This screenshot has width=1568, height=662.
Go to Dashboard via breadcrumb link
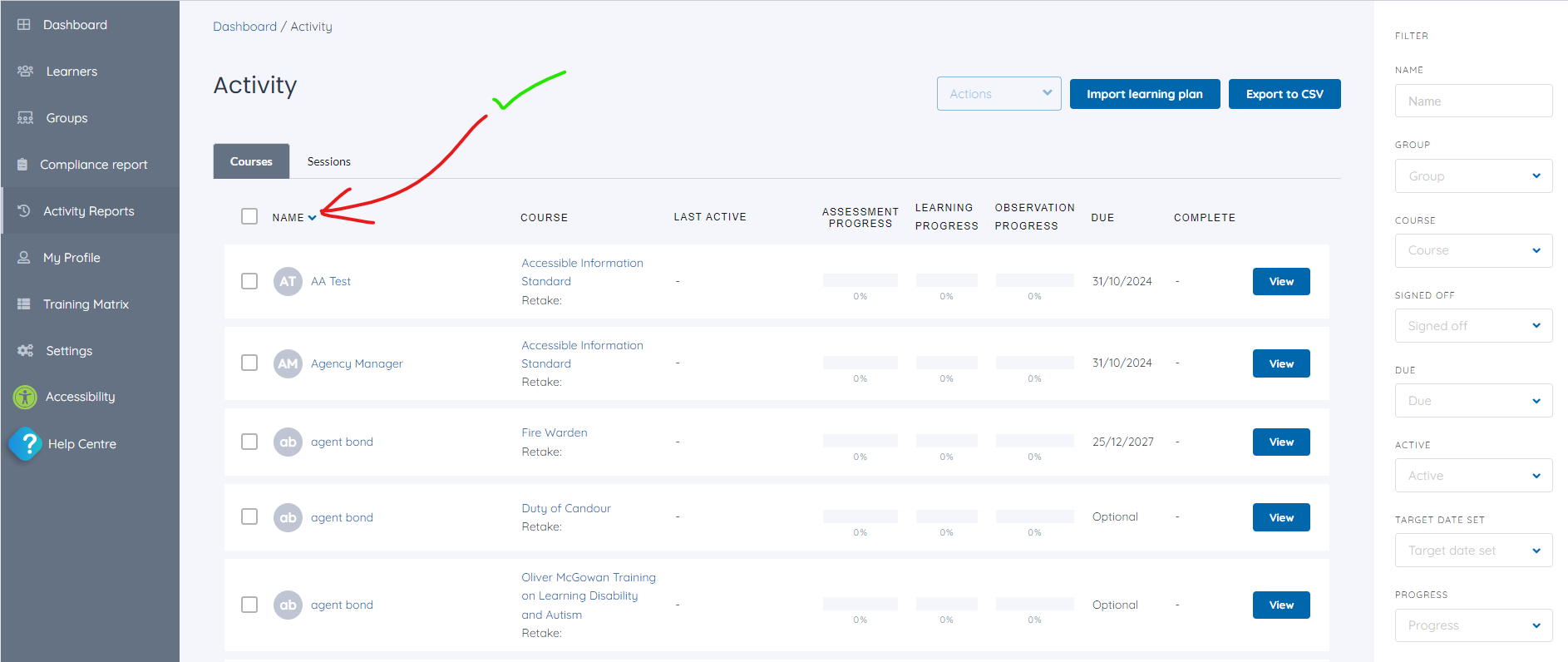244,27
